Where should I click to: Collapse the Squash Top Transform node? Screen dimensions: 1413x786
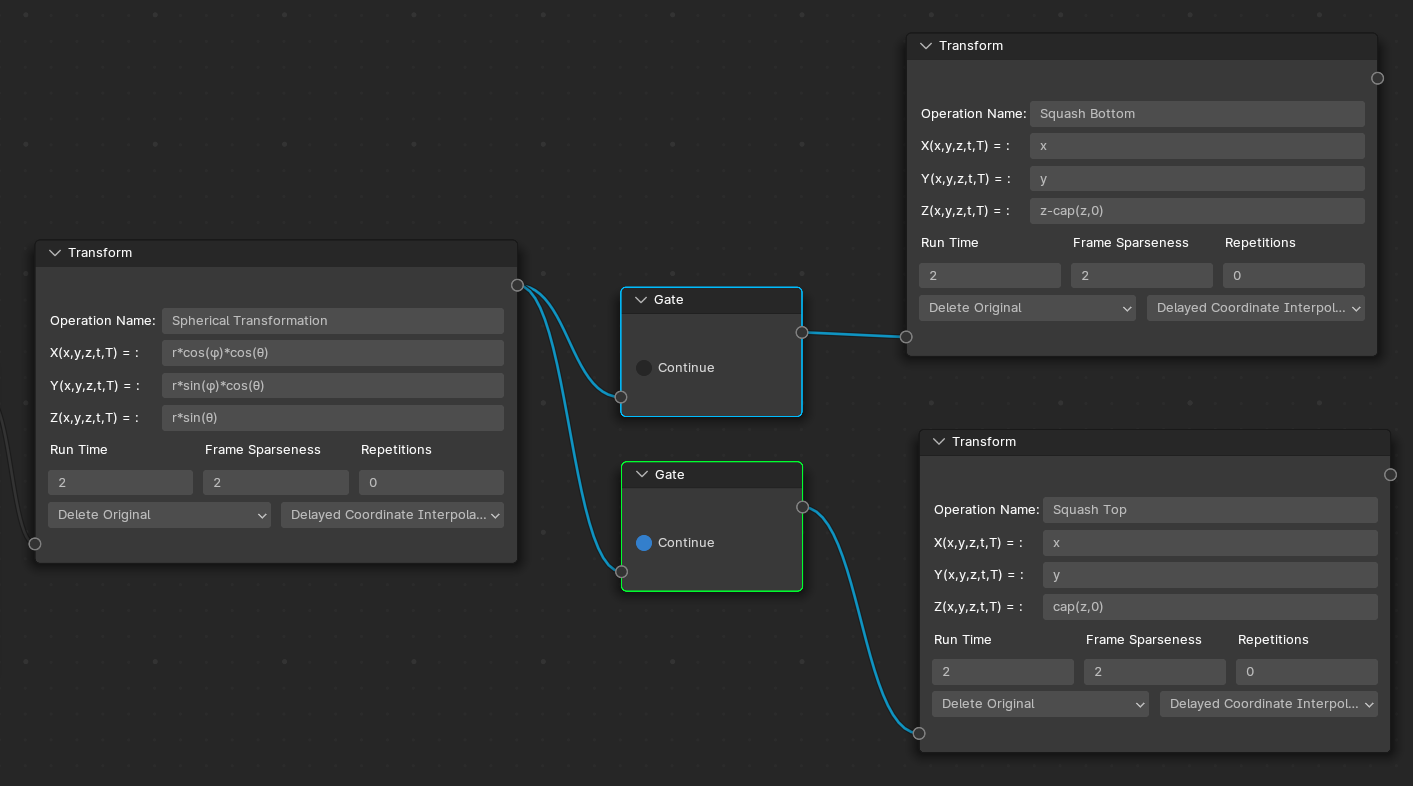(939, 442)
